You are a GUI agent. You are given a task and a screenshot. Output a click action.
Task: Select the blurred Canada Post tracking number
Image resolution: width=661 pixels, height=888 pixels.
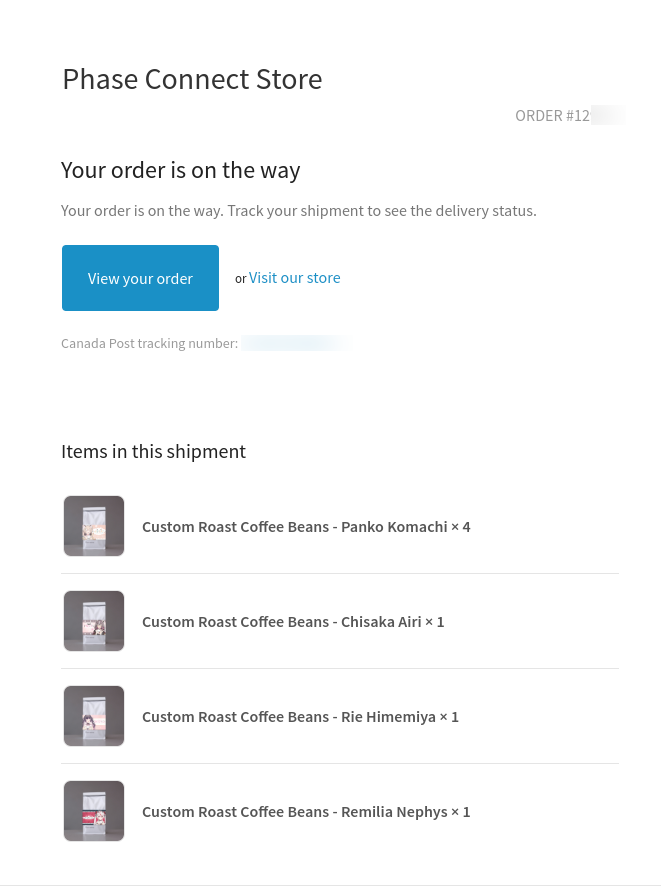295,343
